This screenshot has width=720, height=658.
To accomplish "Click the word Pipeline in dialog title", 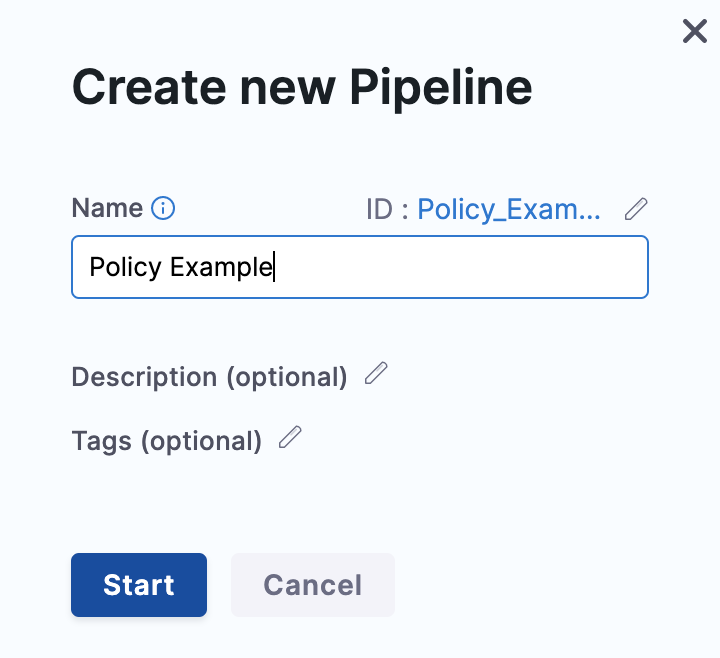I will point(440,87).
